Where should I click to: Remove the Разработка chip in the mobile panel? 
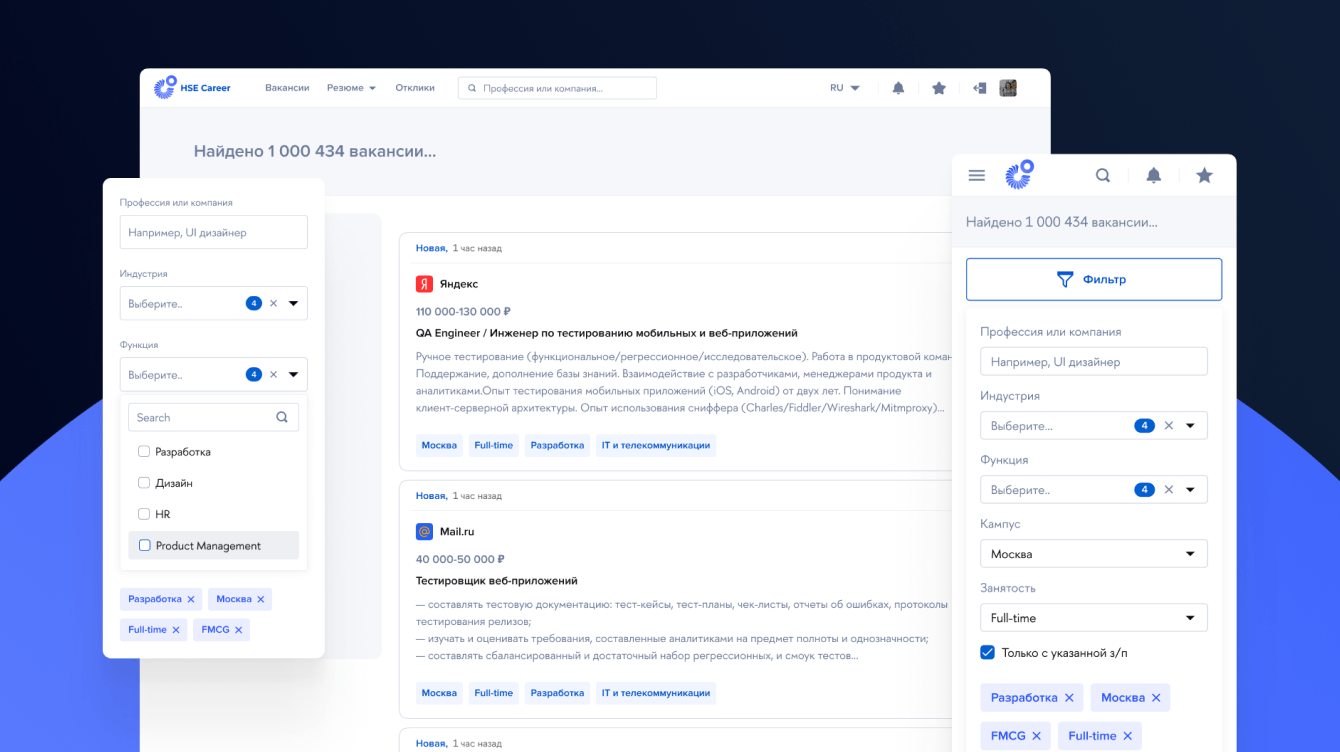pos(1069,698)
